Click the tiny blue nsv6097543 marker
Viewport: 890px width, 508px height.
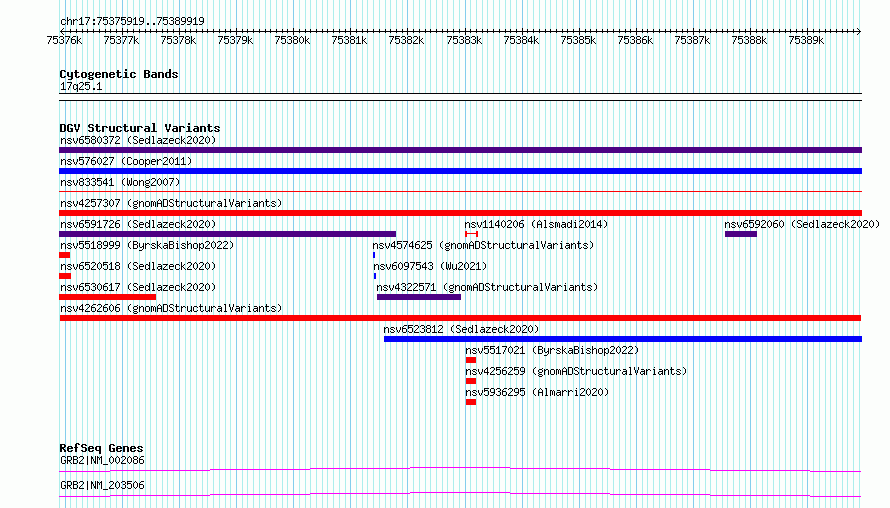click(x=375, y=276)
